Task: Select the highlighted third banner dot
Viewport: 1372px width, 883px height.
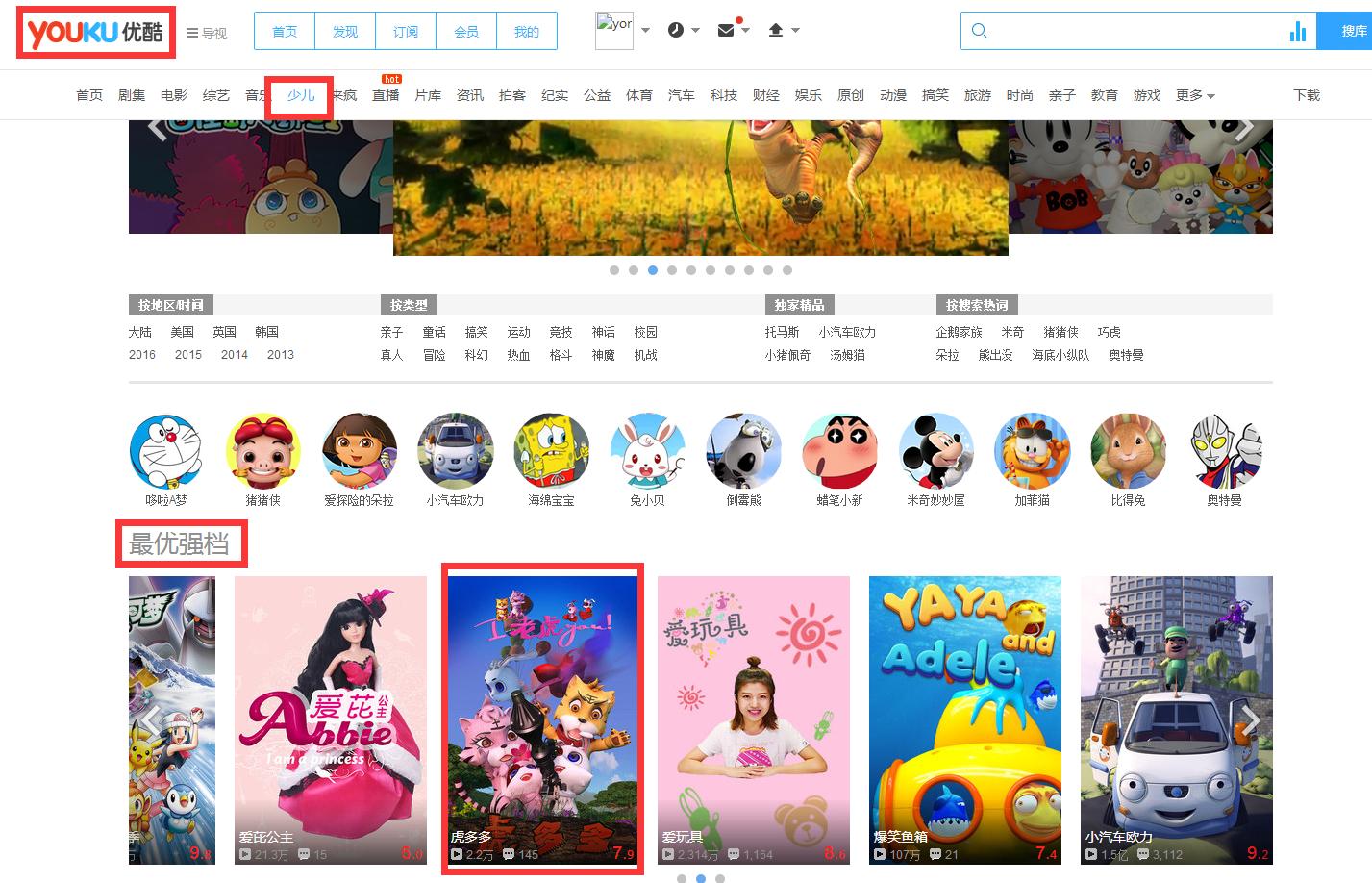Action: pos(653,270)
